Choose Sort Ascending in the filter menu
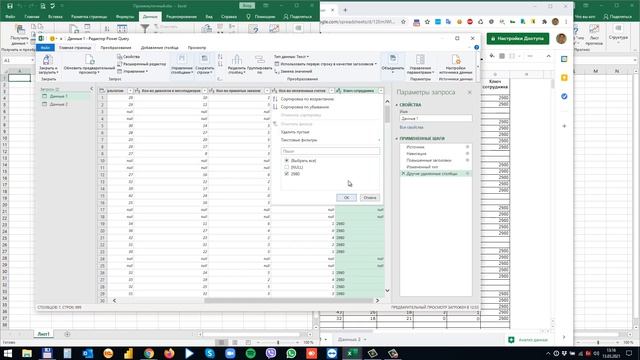Image resolution: width=640 pixels, height=360 pixels. 307,99
